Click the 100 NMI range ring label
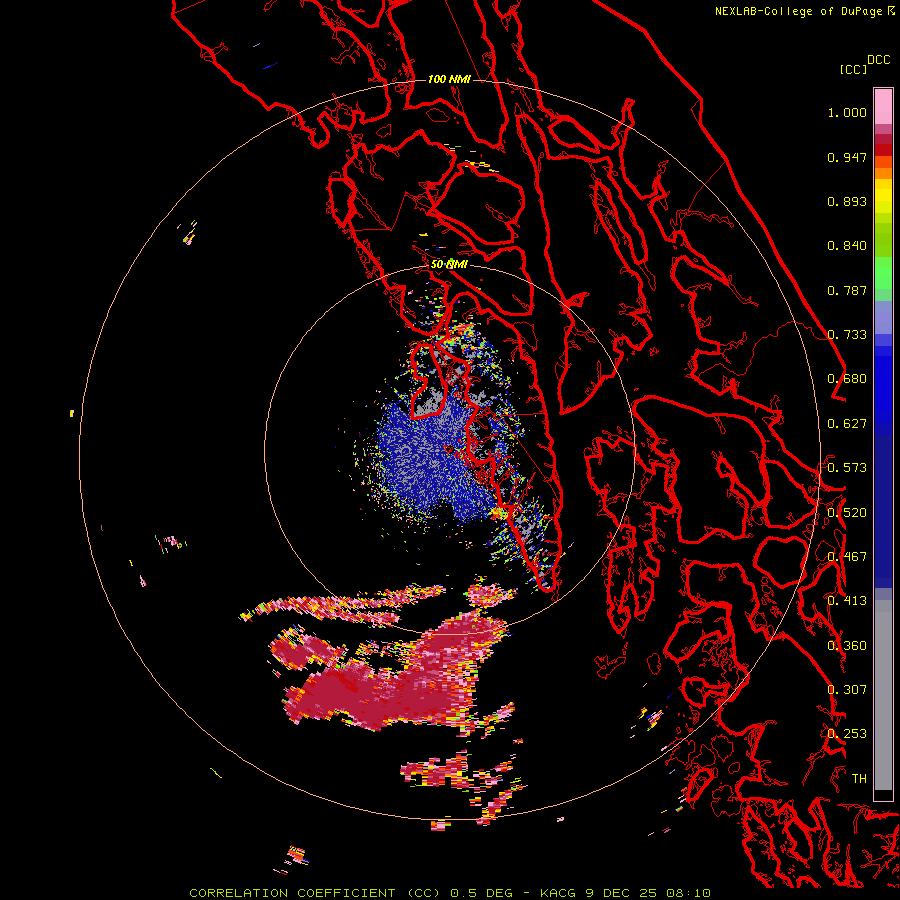 [449, 79]
